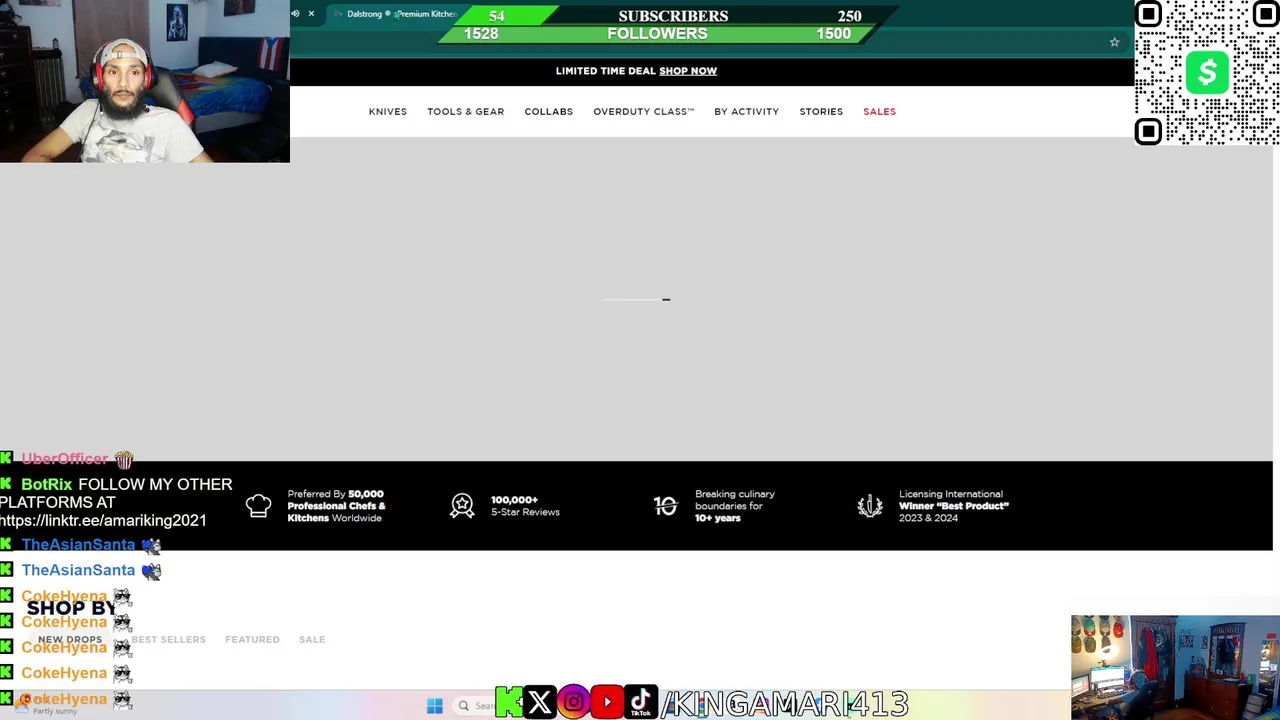Screen dimensions: 1280x720
Task: Switch to the FEATURED tab
Action: [252, 640]
